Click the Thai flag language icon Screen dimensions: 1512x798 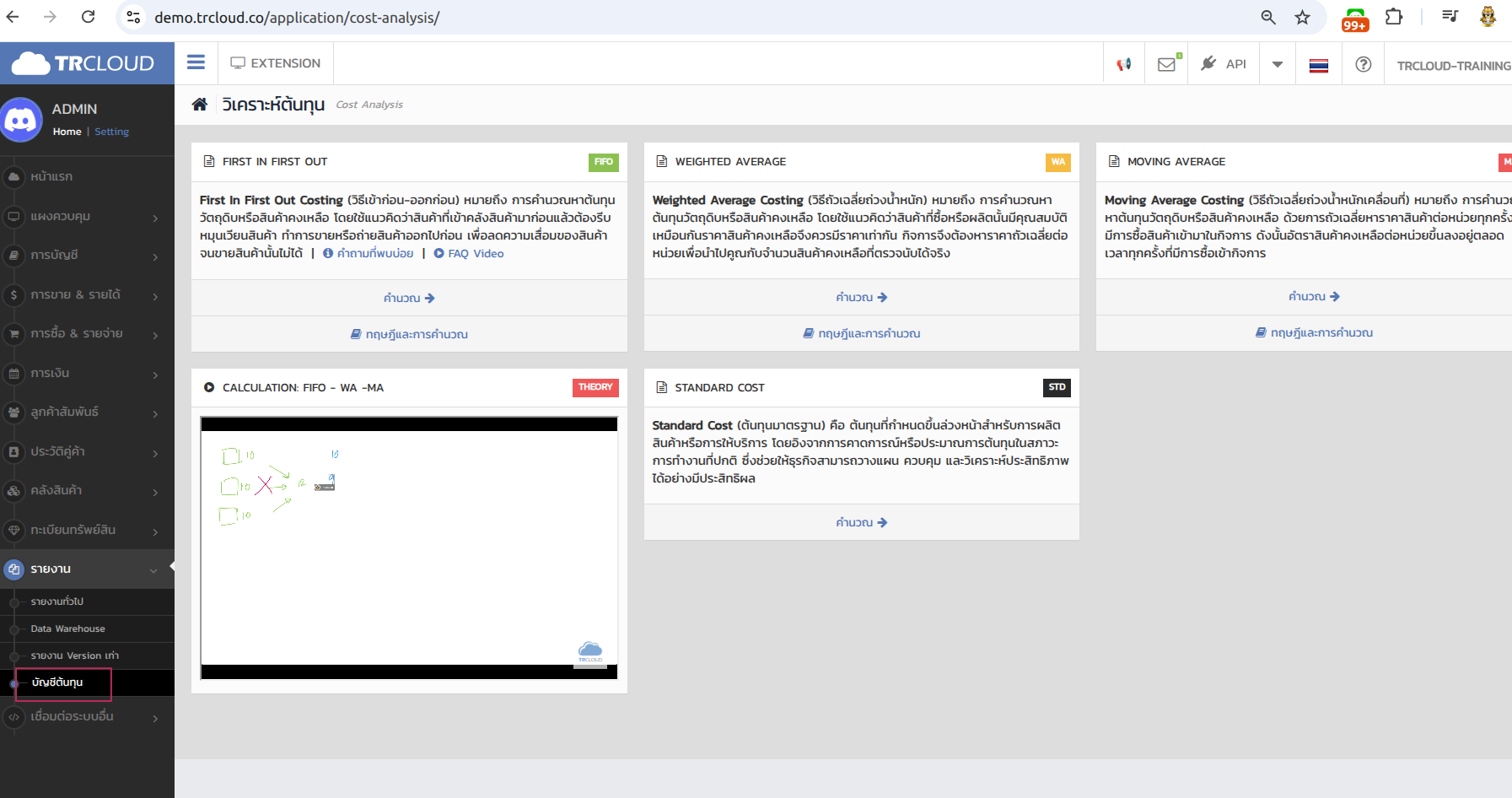click(x=1318, y=65)
